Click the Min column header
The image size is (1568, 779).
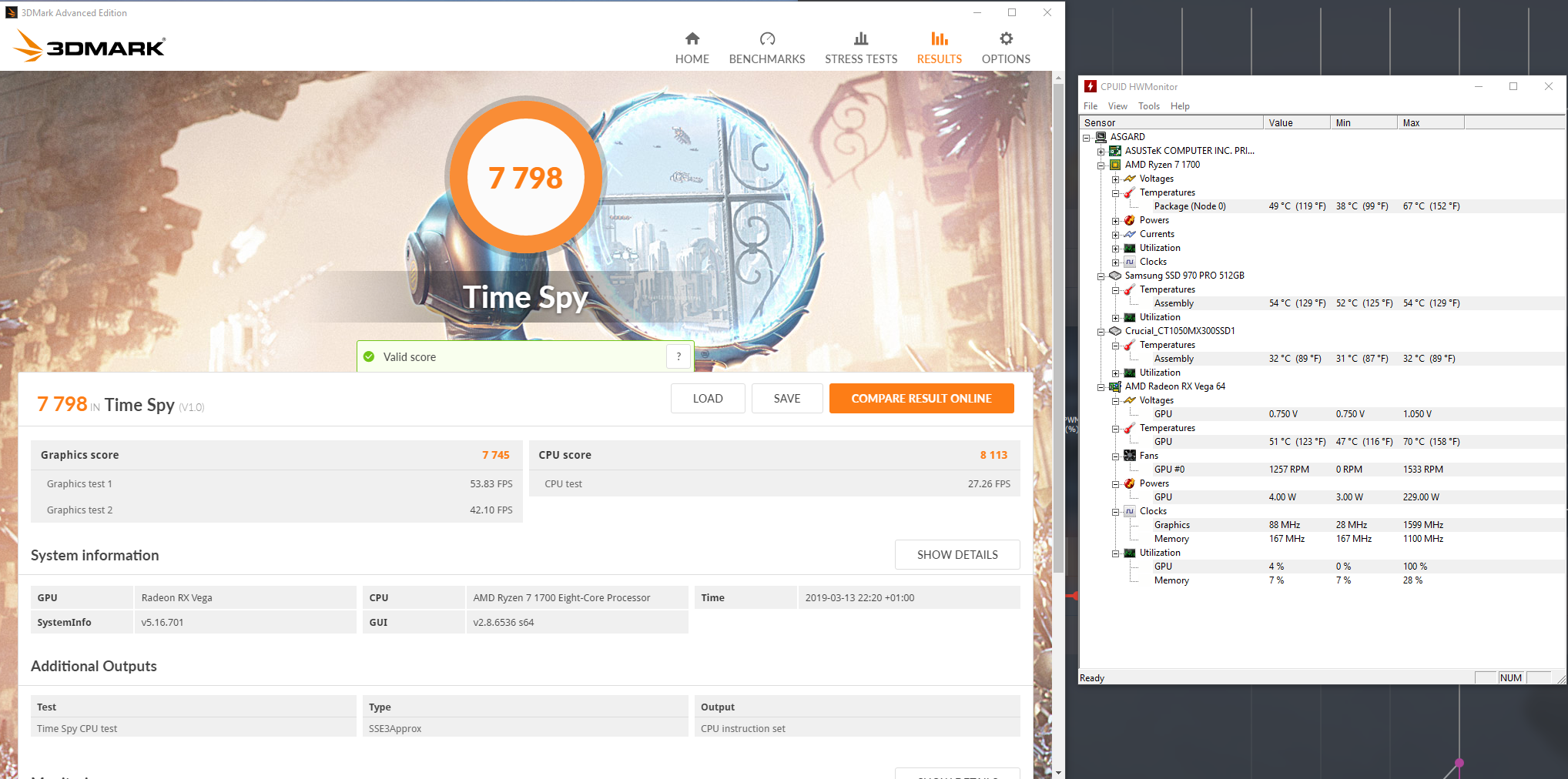tap(1364, 122)
